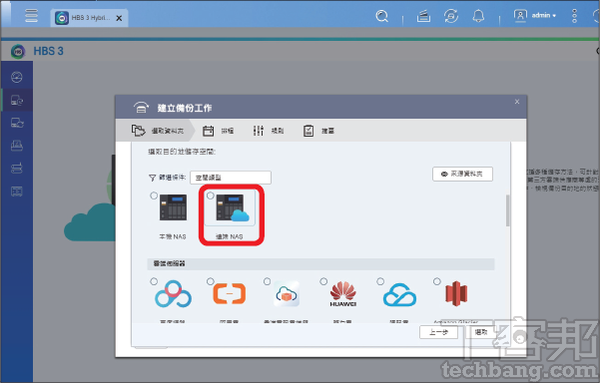Click the orange-cube cloud storage logo
The image size is (600, 383).
click(286, 294)
